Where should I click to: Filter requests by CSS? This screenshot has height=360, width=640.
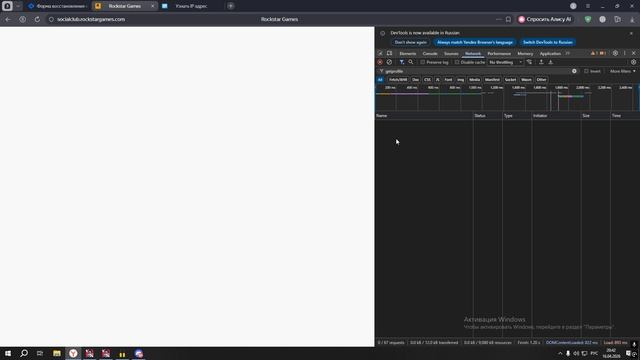pyautogui.click(x=427, y=80)
